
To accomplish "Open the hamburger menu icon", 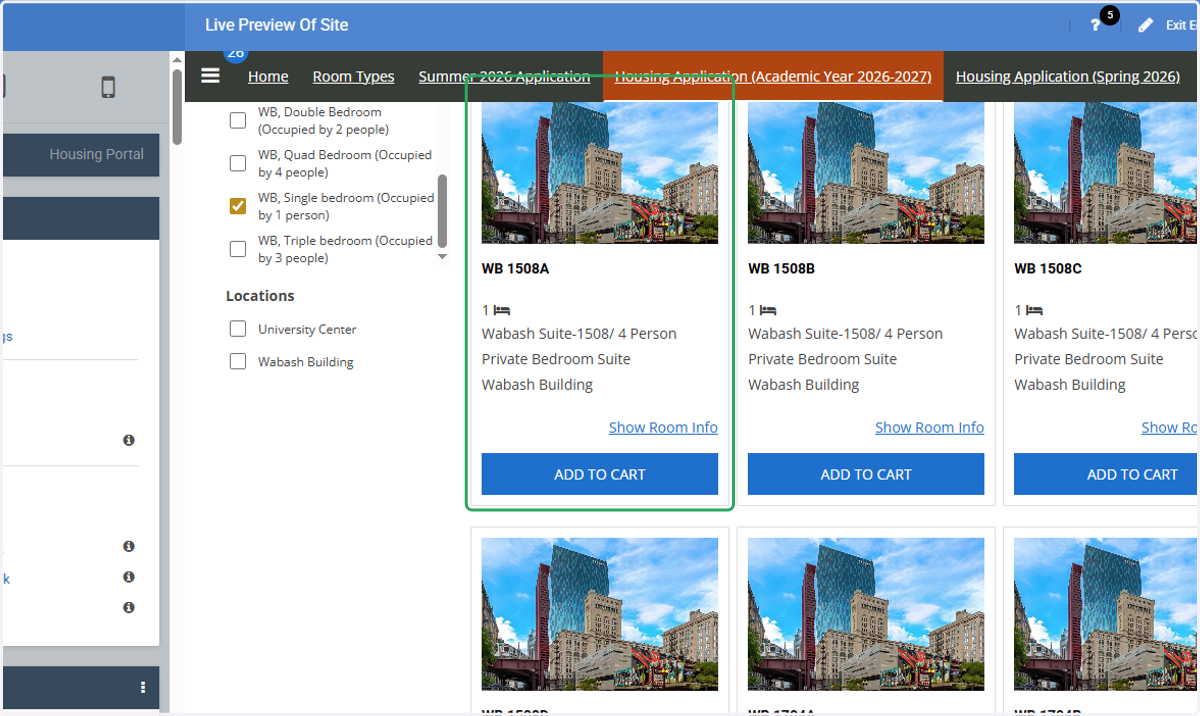I will coord(210,76).
